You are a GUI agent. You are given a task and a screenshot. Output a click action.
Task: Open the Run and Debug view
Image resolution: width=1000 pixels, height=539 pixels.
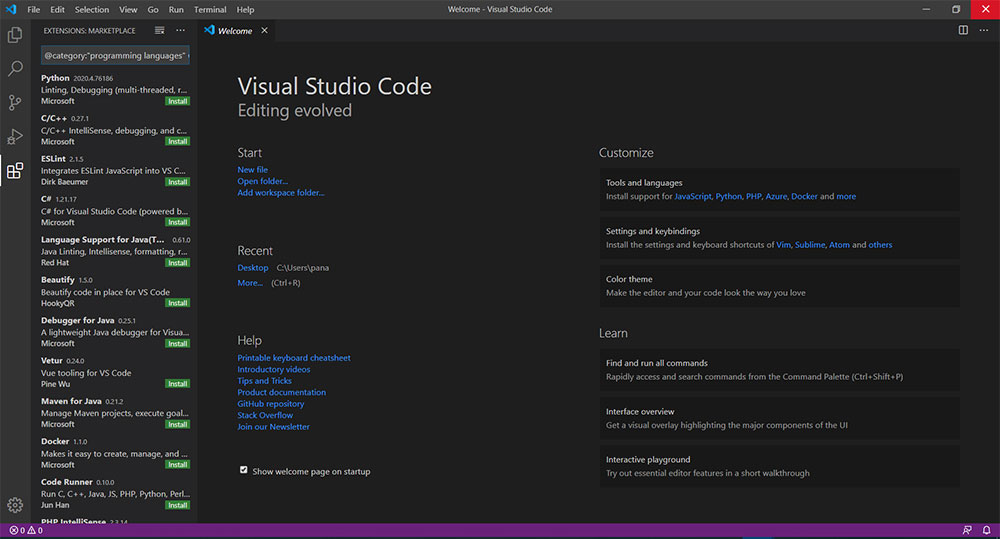pos(15,136)
